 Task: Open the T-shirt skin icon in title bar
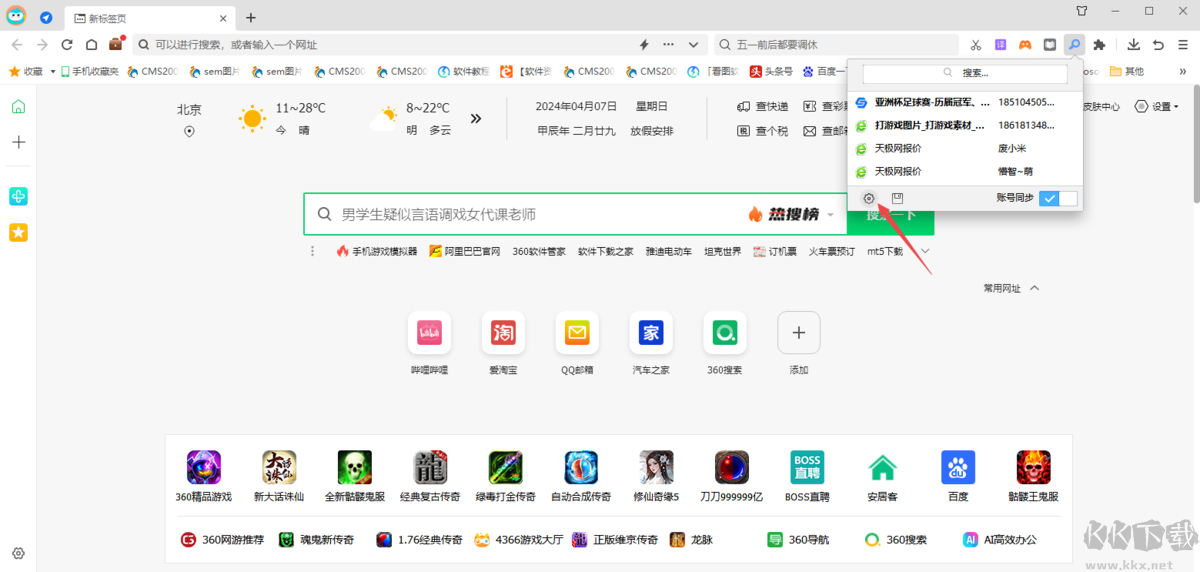[x=1081, y=11]
